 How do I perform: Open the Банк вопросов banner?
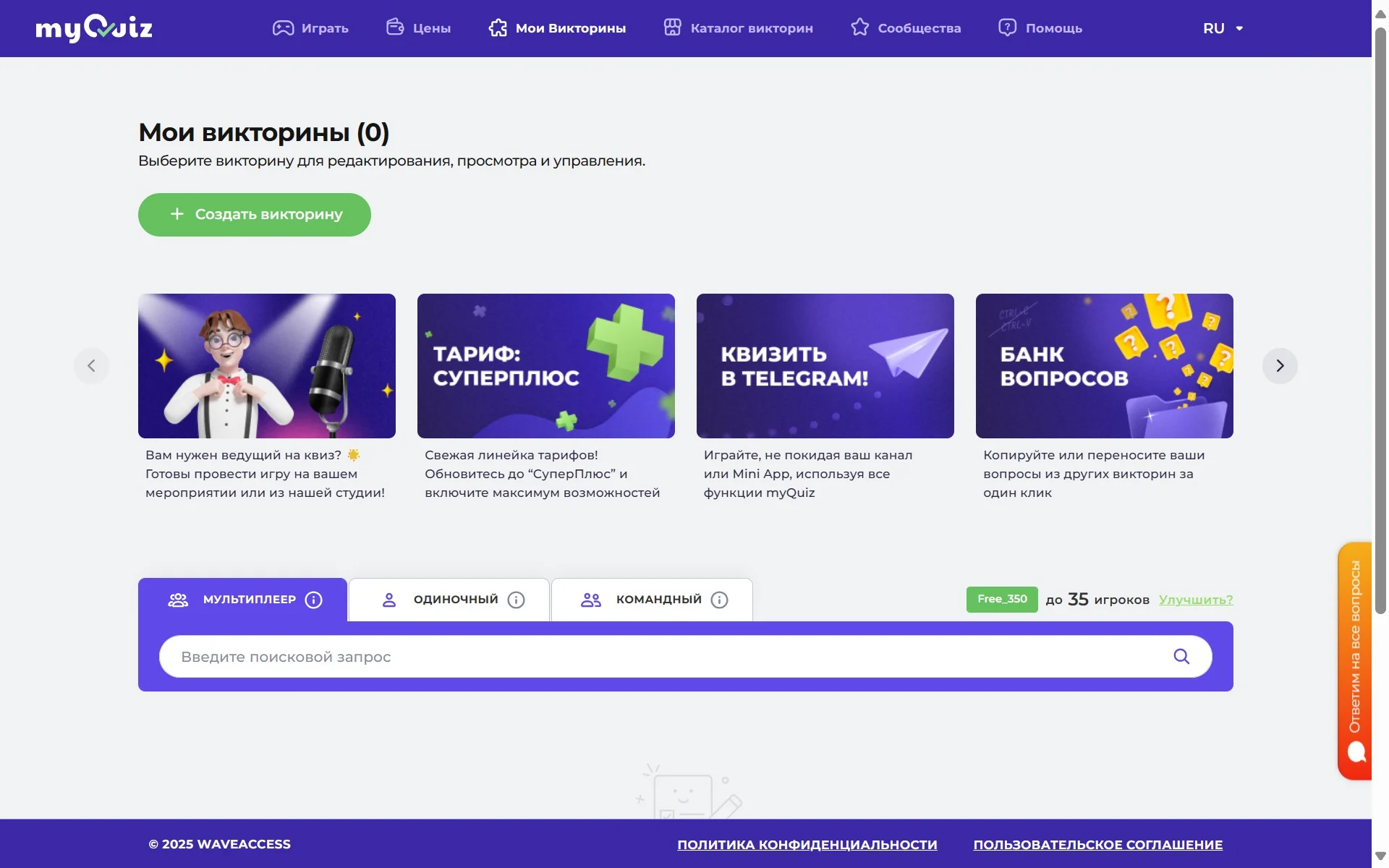[1105, 366]
